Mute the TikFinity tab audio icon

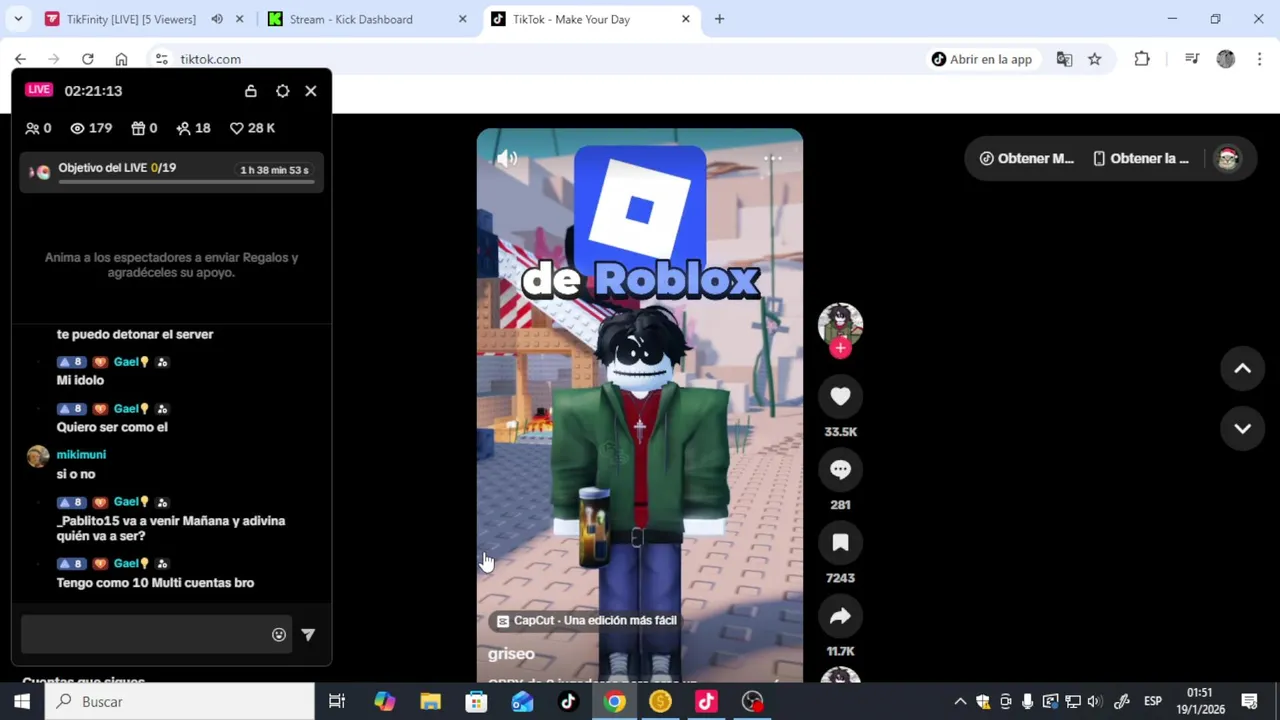click(216, 19)
